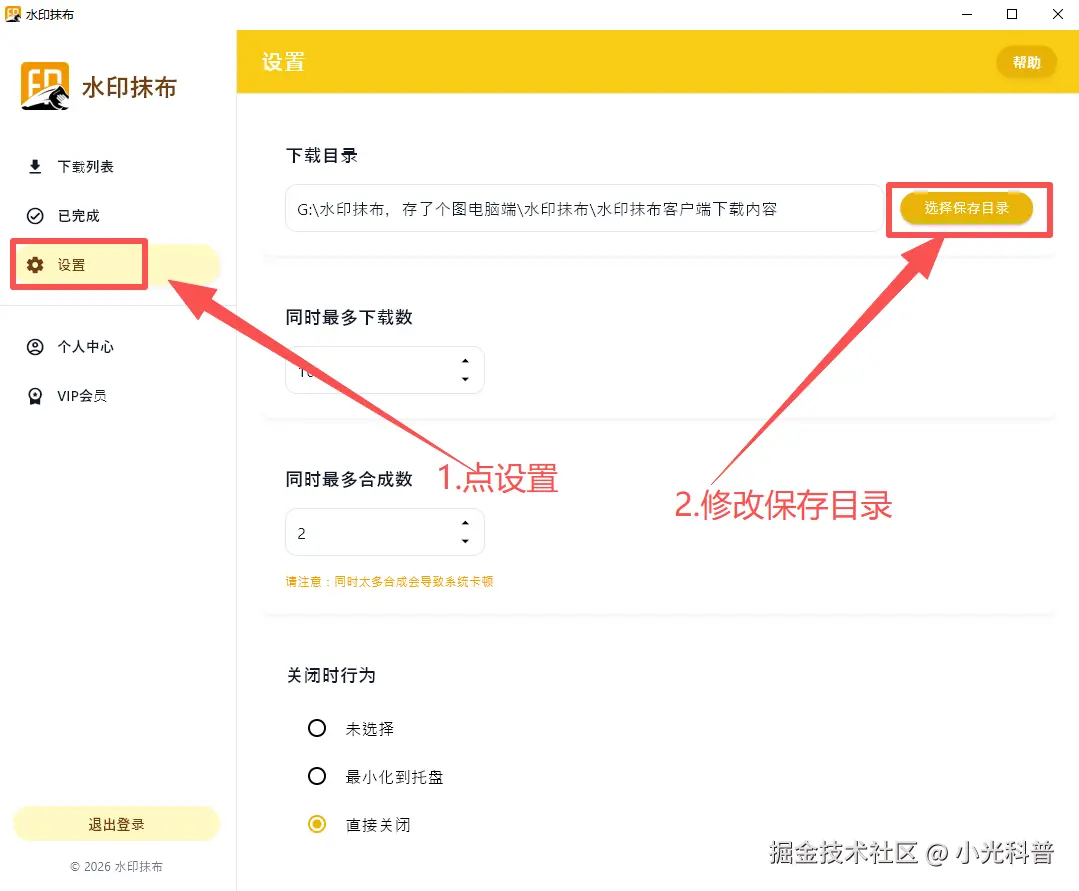
Task: Click the download directory path field
Action: 584,208
